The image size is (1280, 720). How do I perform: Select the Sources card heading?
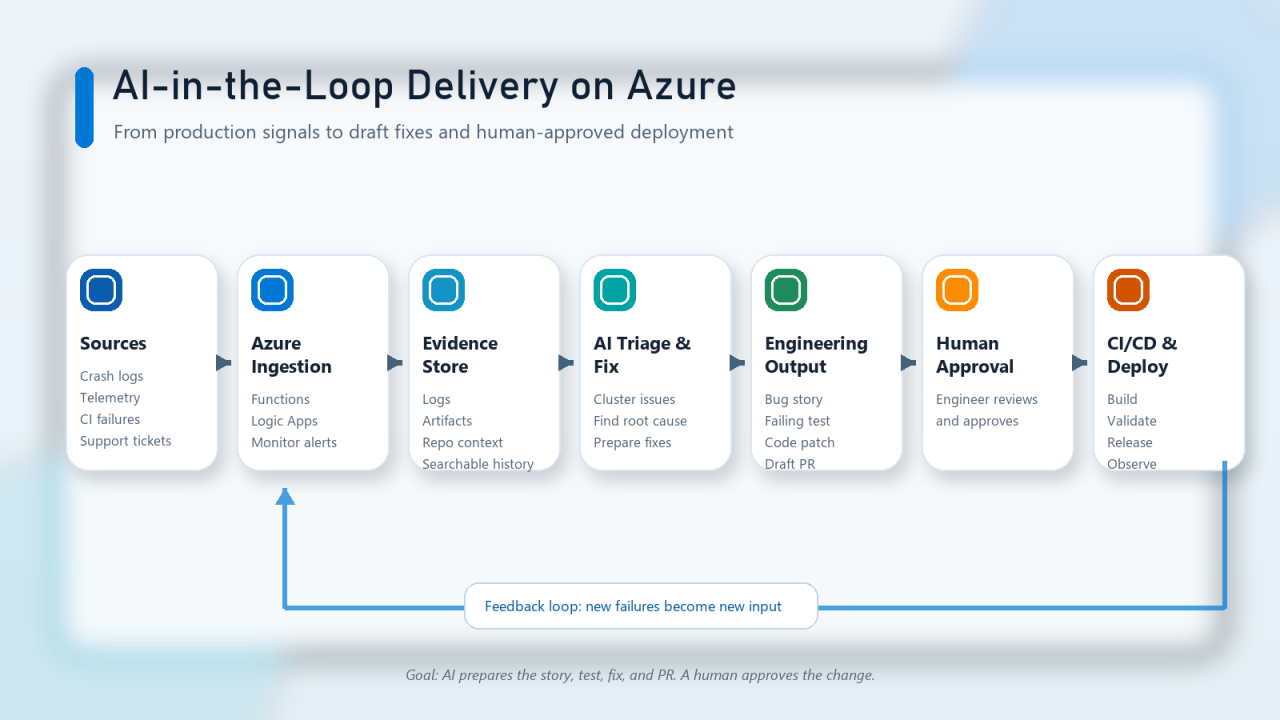[x=113, y=343]
